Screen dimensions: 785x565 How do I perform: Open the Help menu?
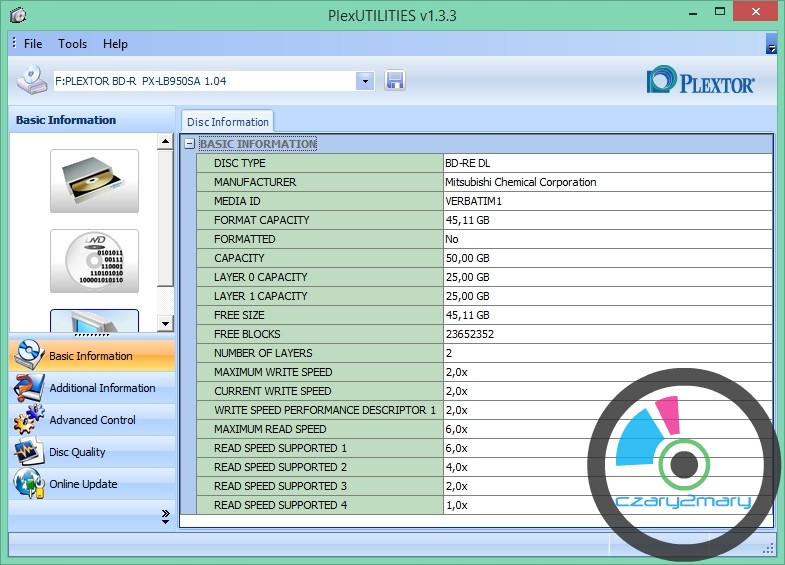click(115, 44)
